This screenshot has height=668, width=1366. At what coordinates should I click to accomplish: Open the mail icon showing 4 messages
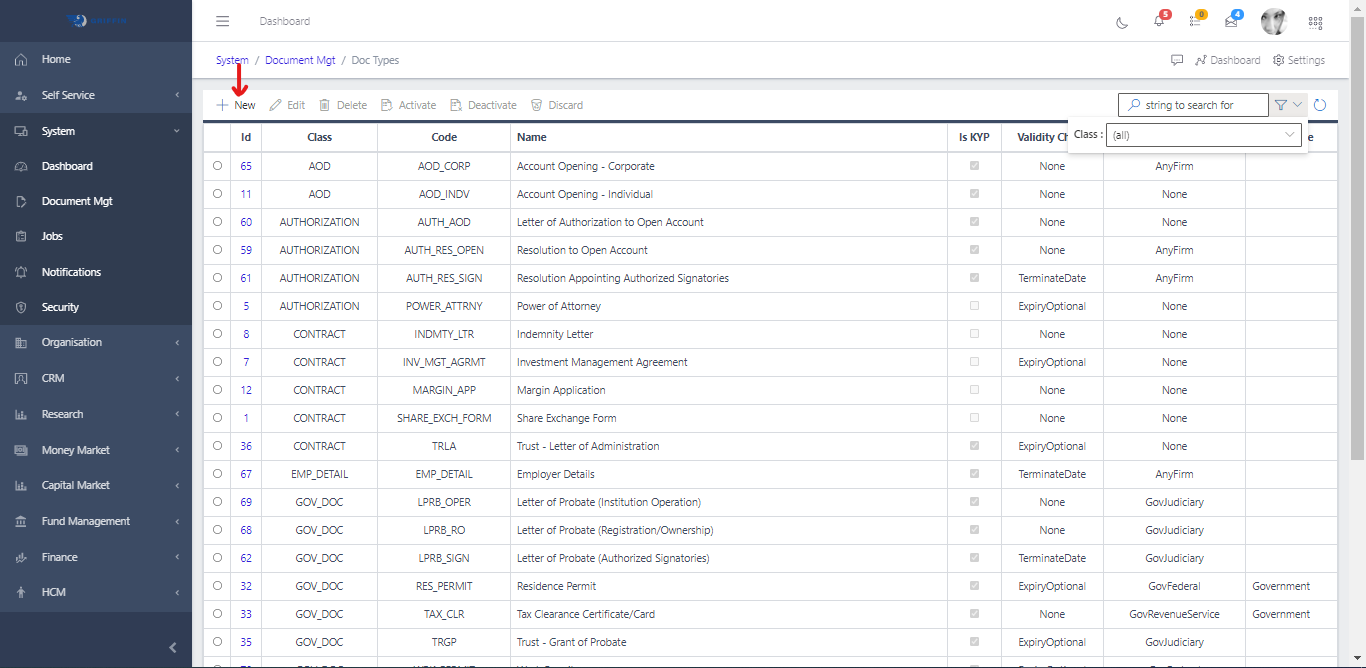[x=1232, y=21]
